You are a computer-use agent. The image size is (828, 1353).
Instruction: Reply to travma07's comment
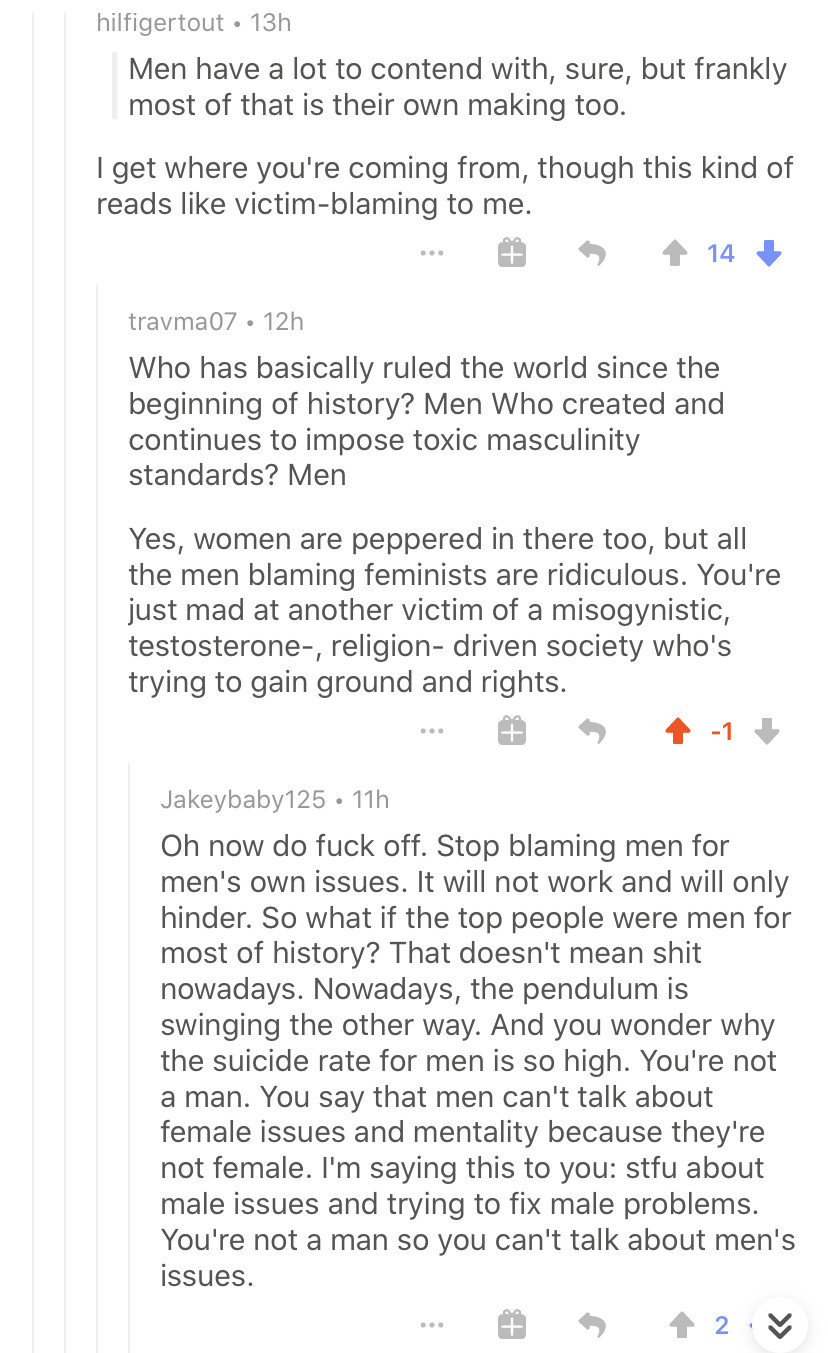pyautogui.click(x=592, y=732)
